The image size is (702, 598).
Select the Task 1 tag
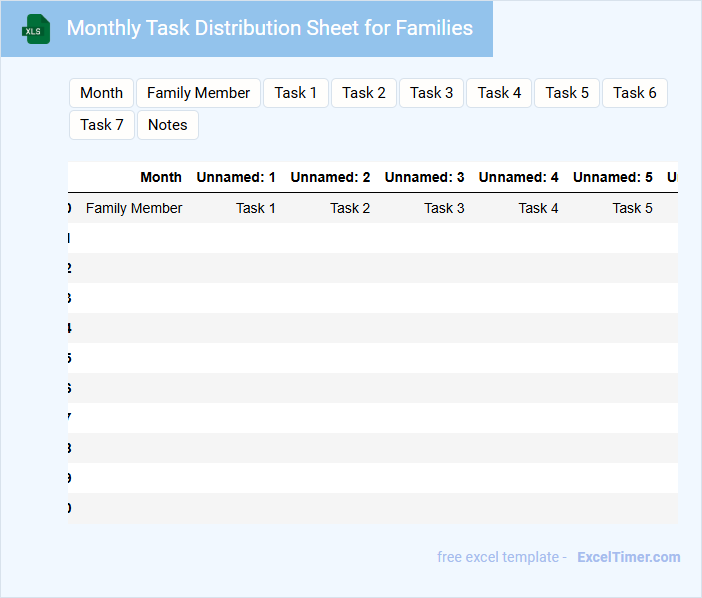(295, 93)
